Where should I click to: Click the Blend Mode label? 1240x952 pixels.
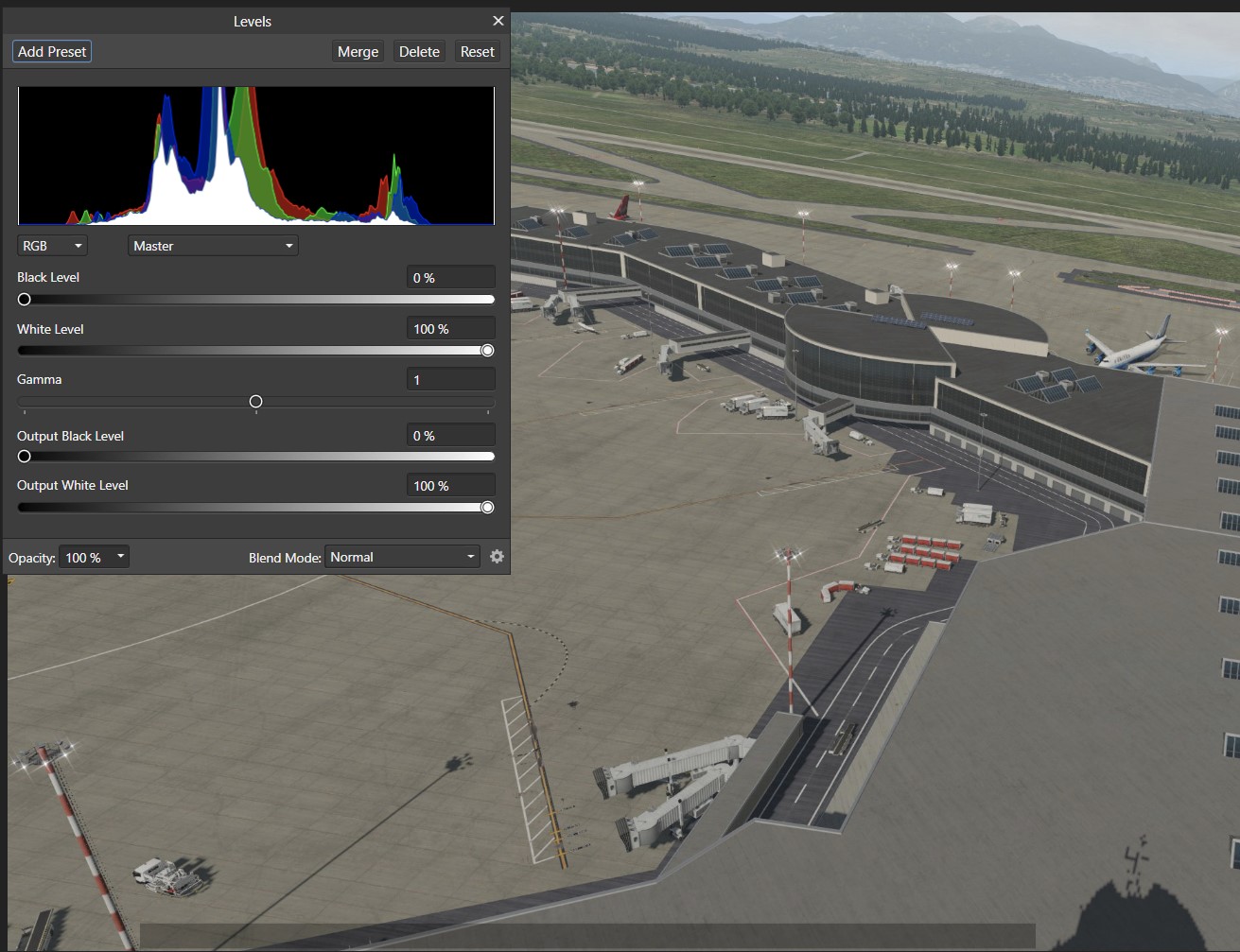(285, 558)
